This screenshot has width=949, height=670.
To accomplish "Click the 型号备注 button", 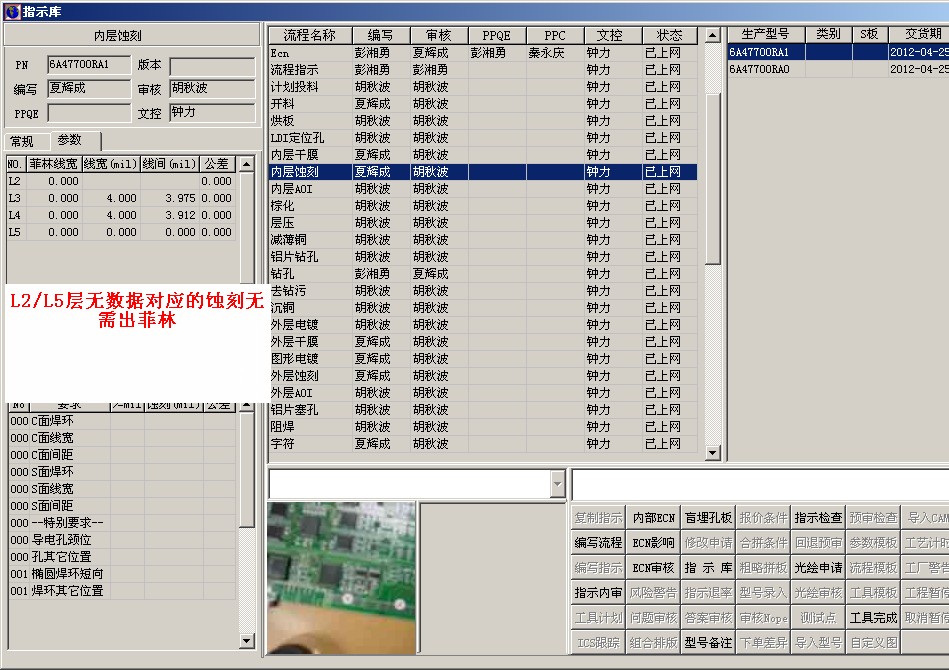I will (x=708, y=643).
